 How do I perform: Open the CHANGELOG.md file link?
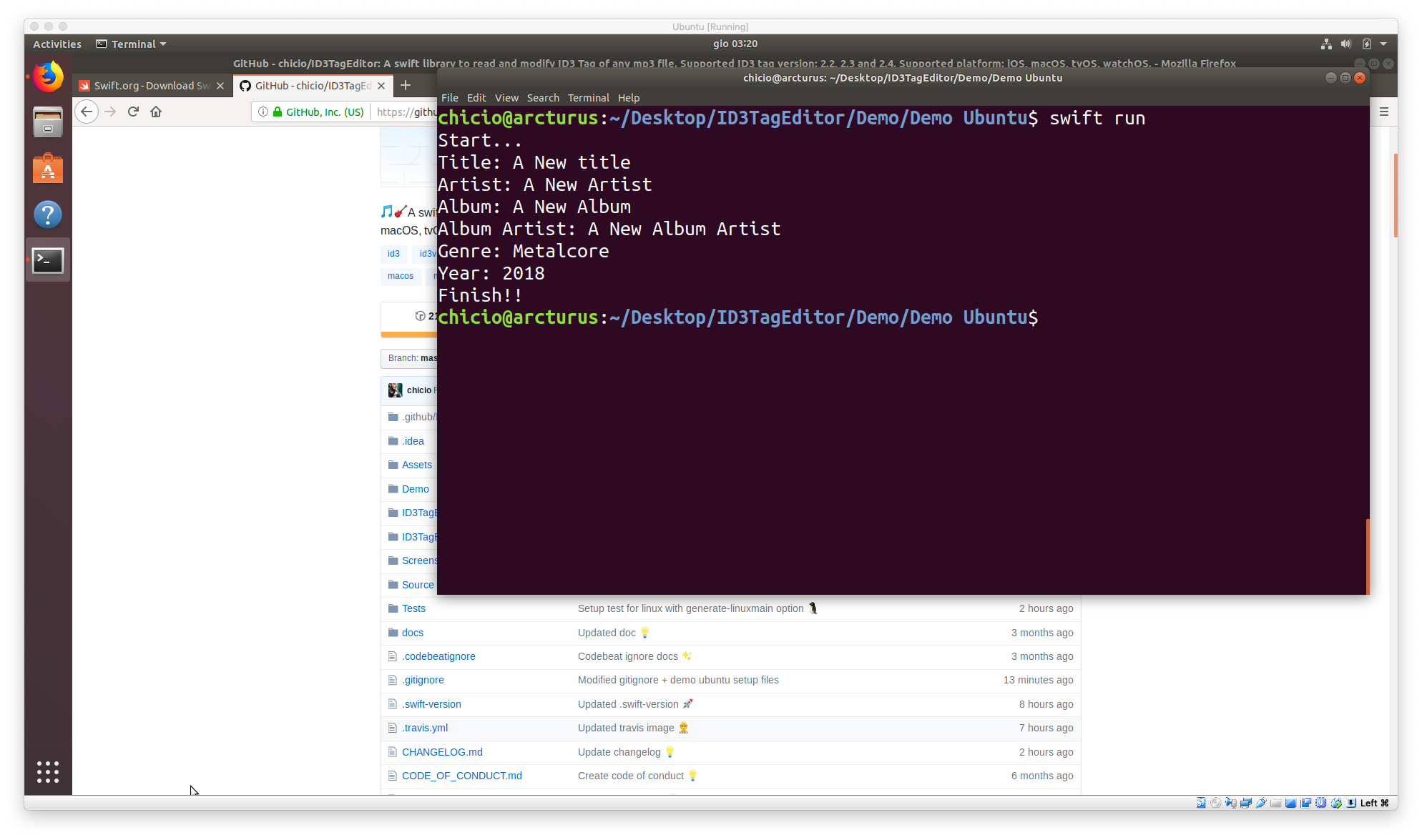tap(441, 752)
